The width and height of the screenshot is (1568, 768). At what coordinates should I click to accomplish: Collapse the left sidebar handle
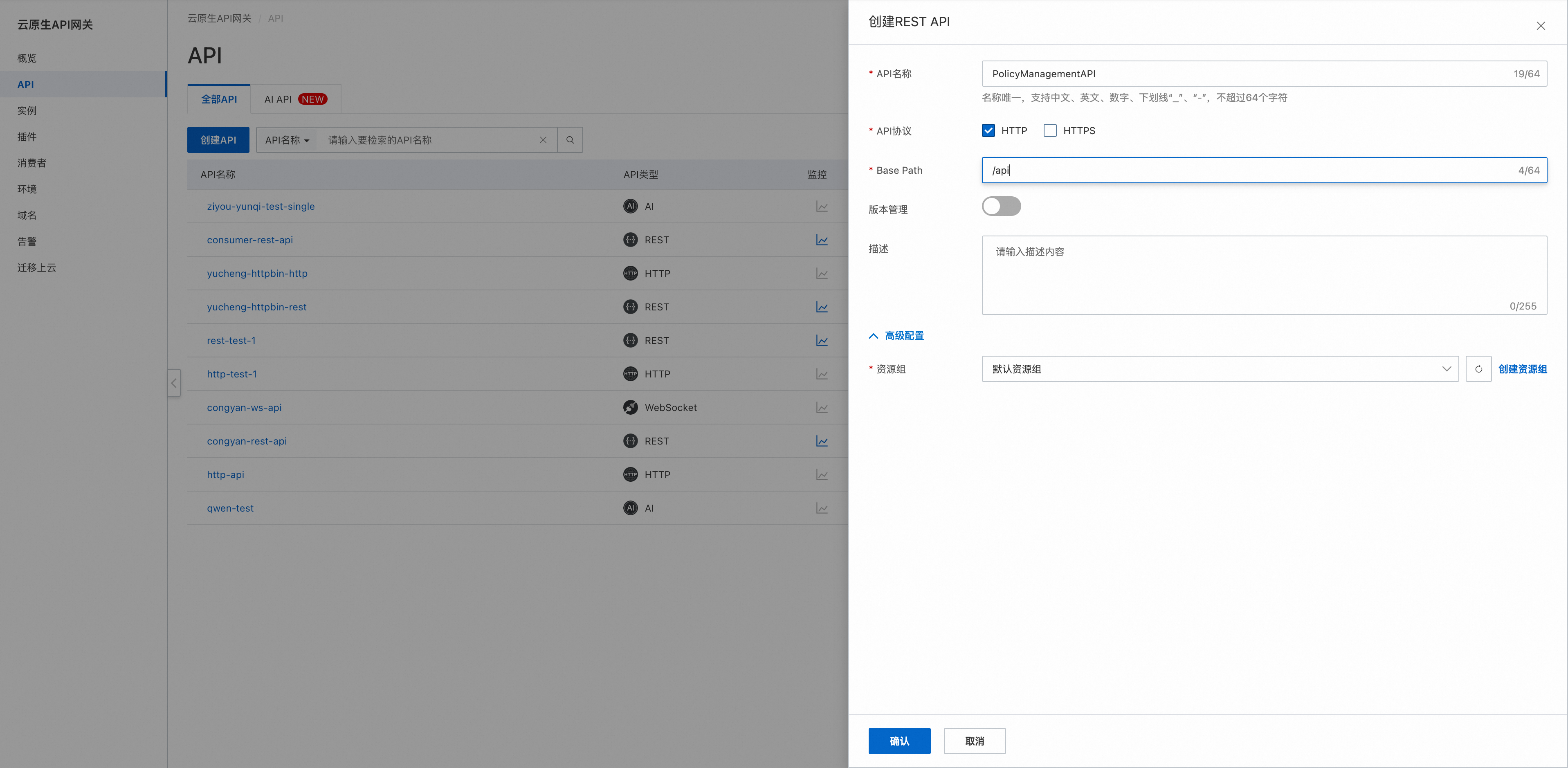click(174, 383)
